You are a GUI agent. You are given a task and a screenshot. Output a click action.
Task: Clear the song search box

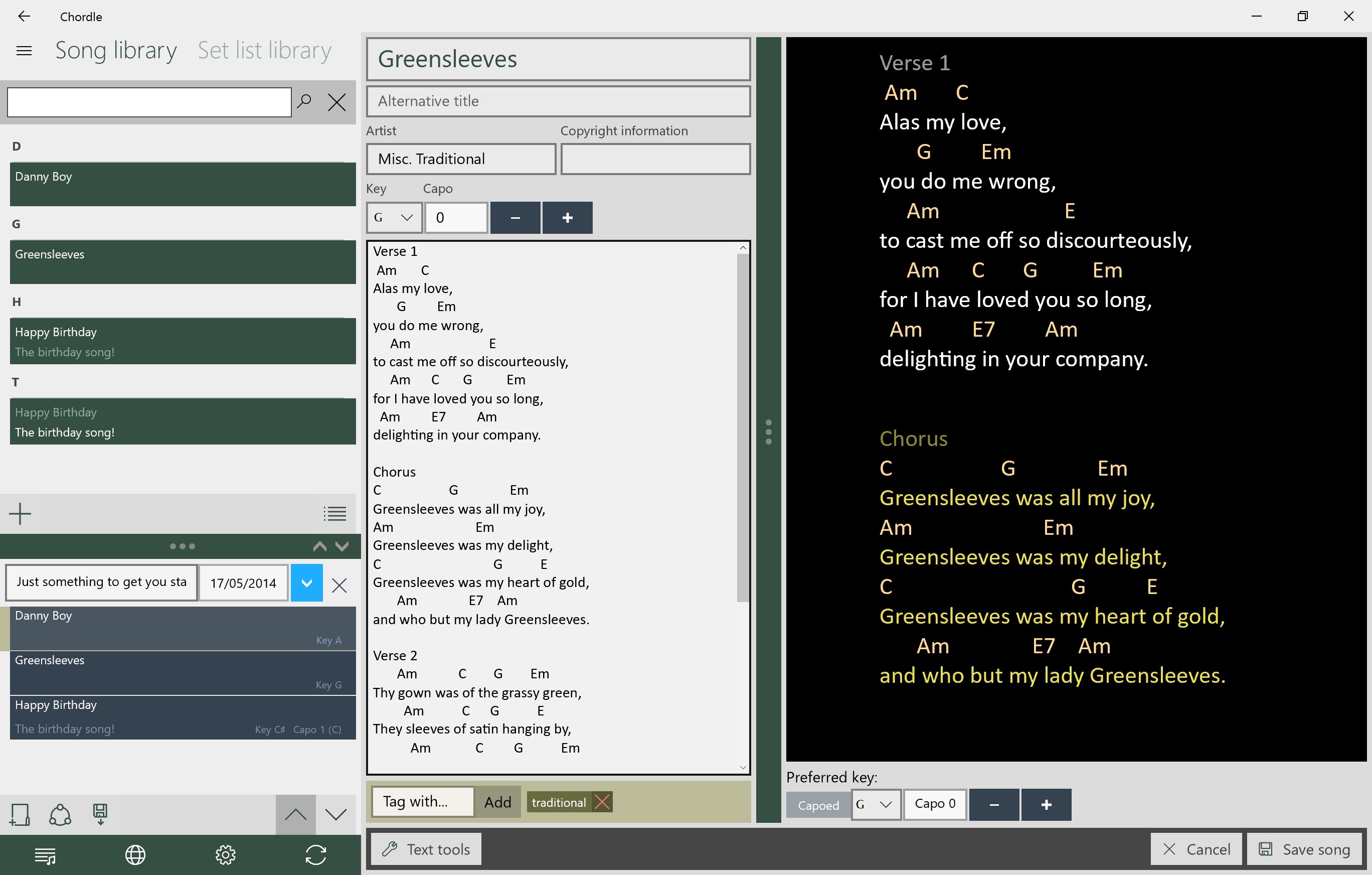[337, 103]
